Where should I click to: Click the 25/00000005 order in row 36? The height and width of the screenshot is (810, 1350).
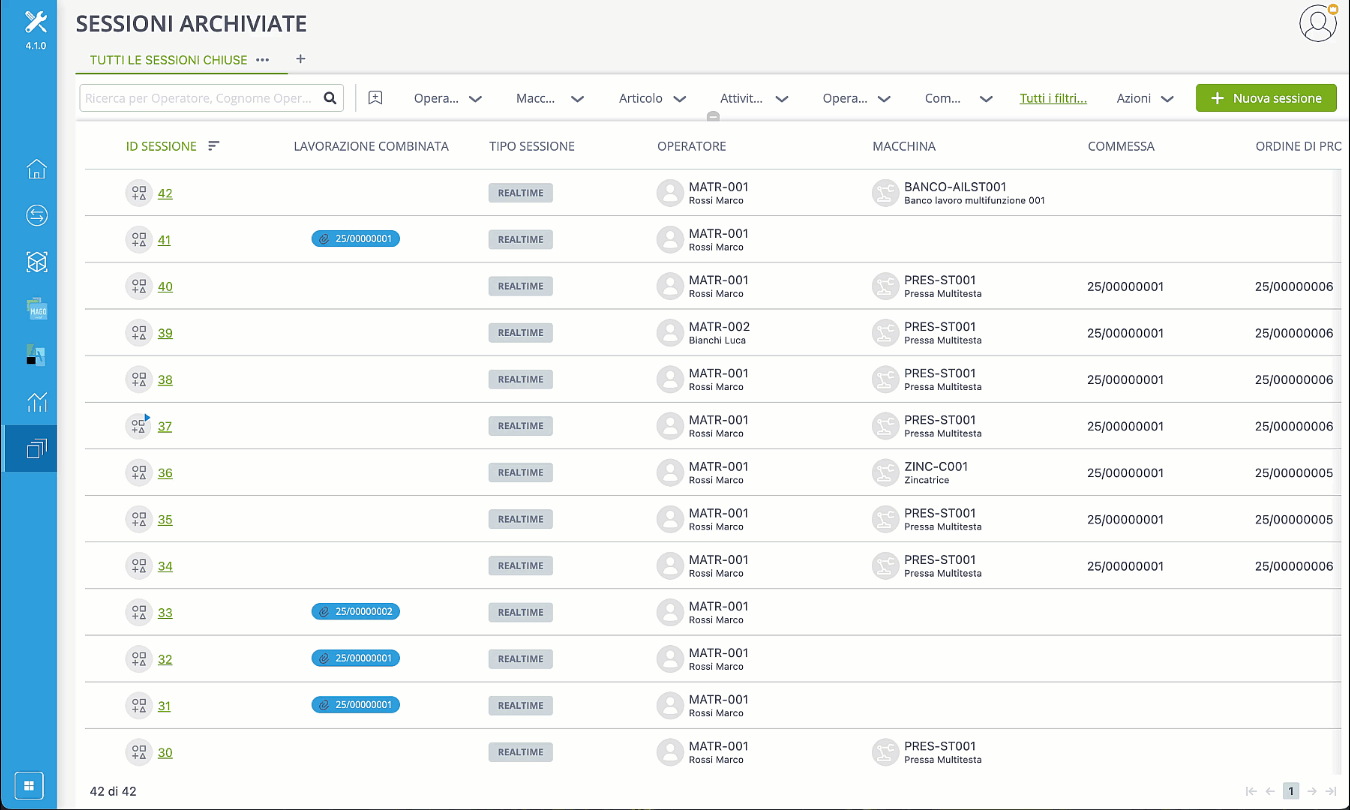(x=1294, y=473)
